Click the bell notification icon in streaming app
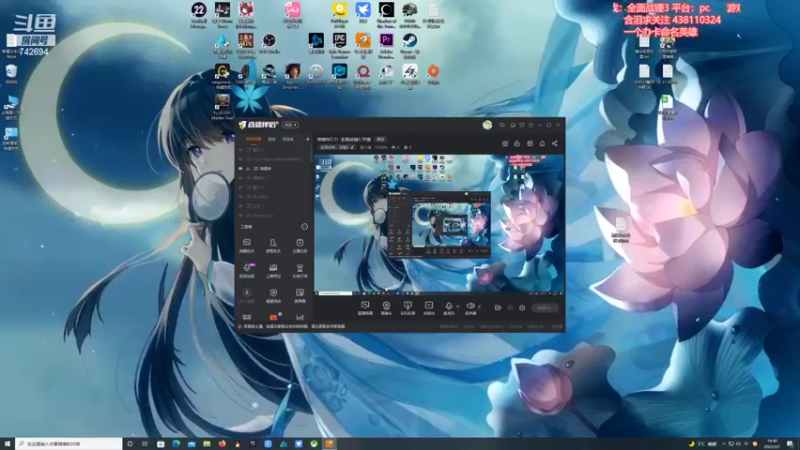Image resolution: width=800 pixels, height=450 pixels. click(542, 144)
